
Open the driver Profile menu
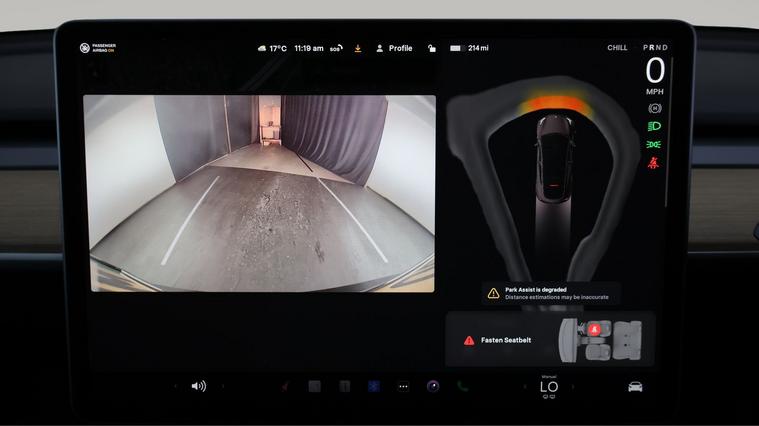tap(394, 48)
